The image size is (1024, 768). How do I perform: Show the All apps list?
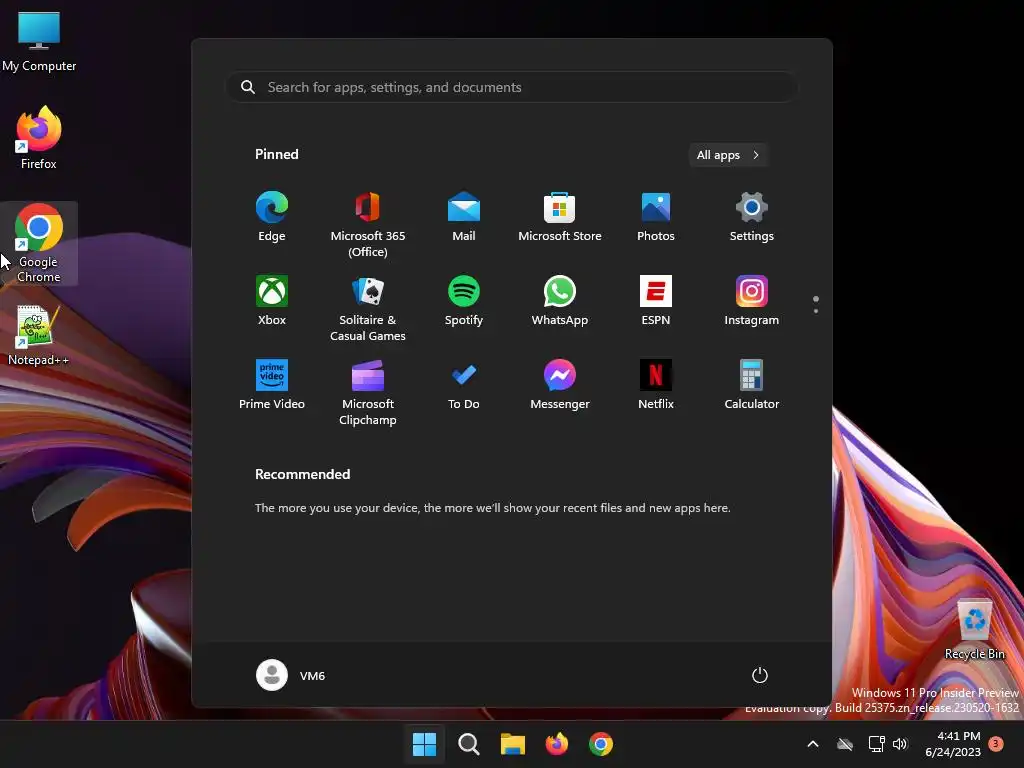click(728, 155)
